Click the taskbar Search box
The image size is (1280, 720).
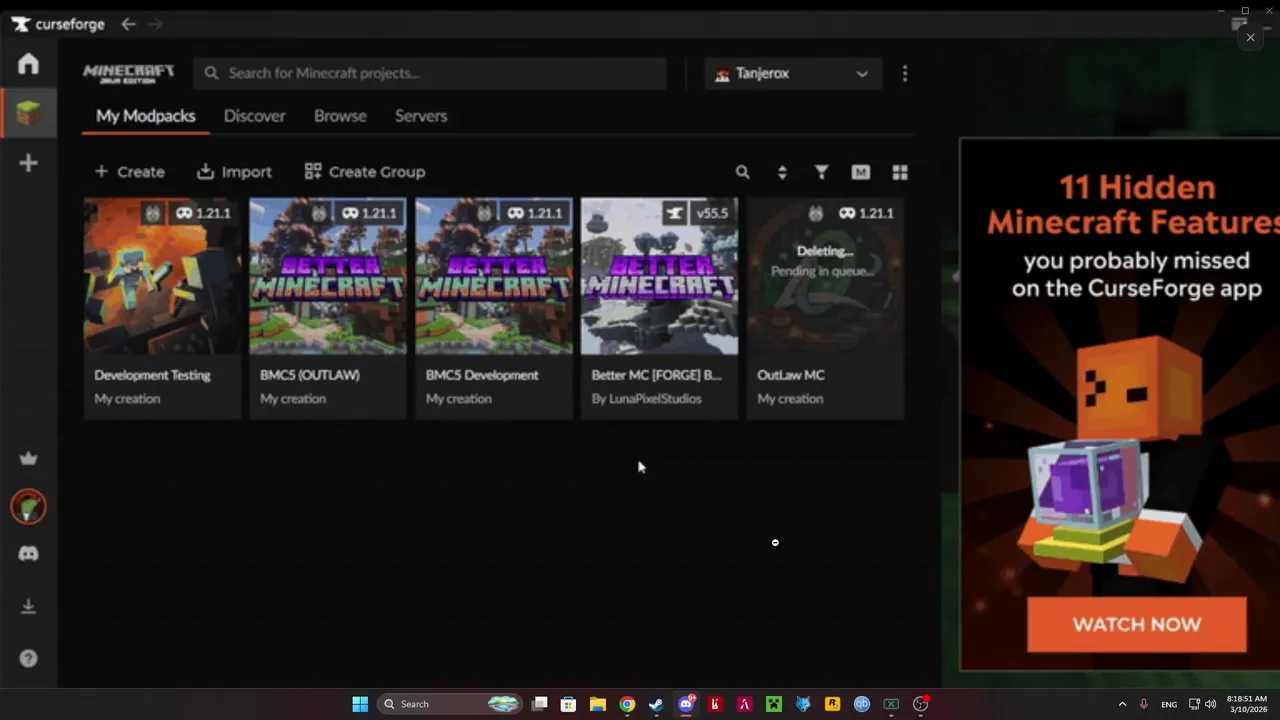coord(450,704)
